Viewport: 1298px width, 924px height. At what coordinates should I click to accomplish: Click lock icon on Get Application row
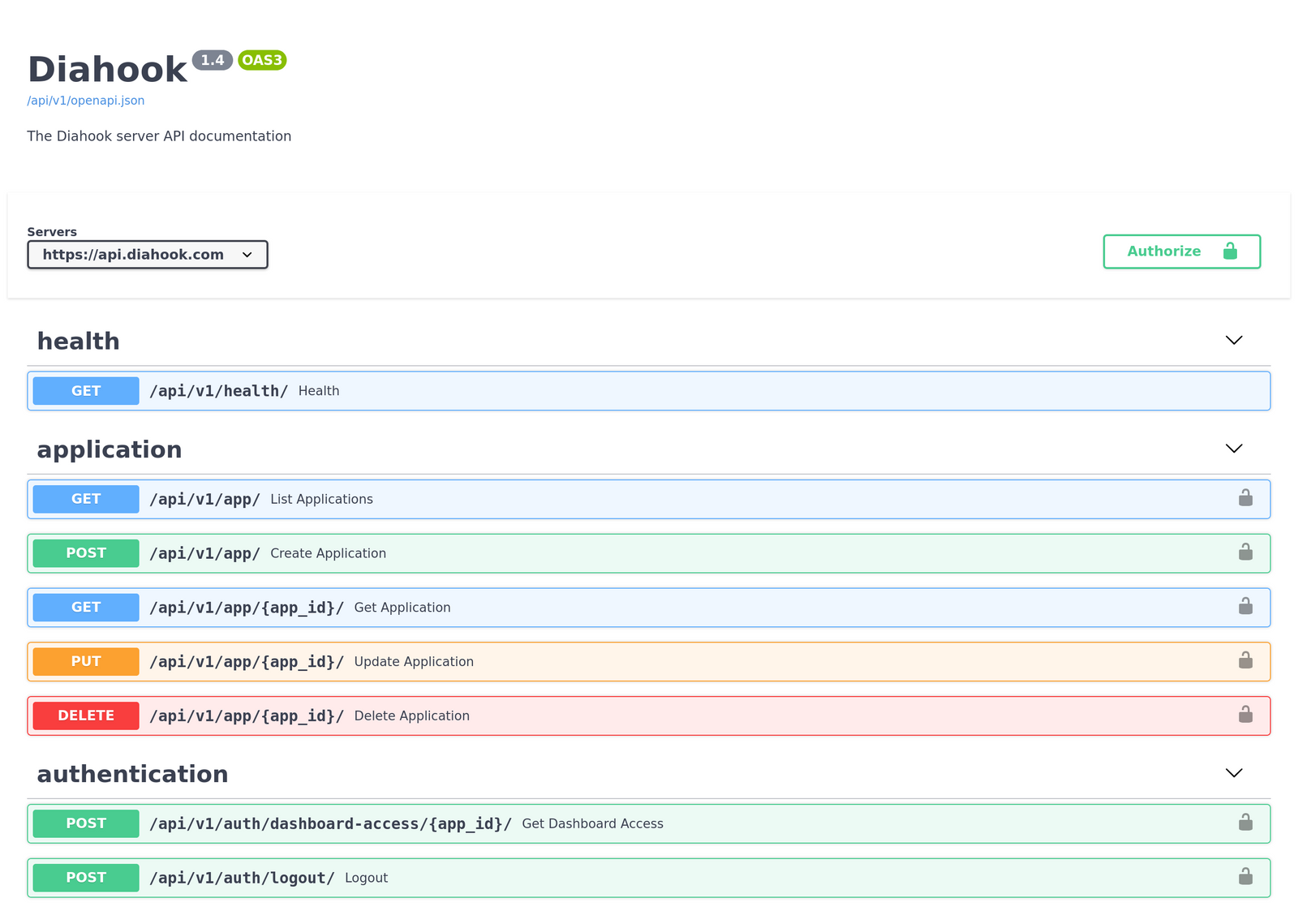(1245, 607)
